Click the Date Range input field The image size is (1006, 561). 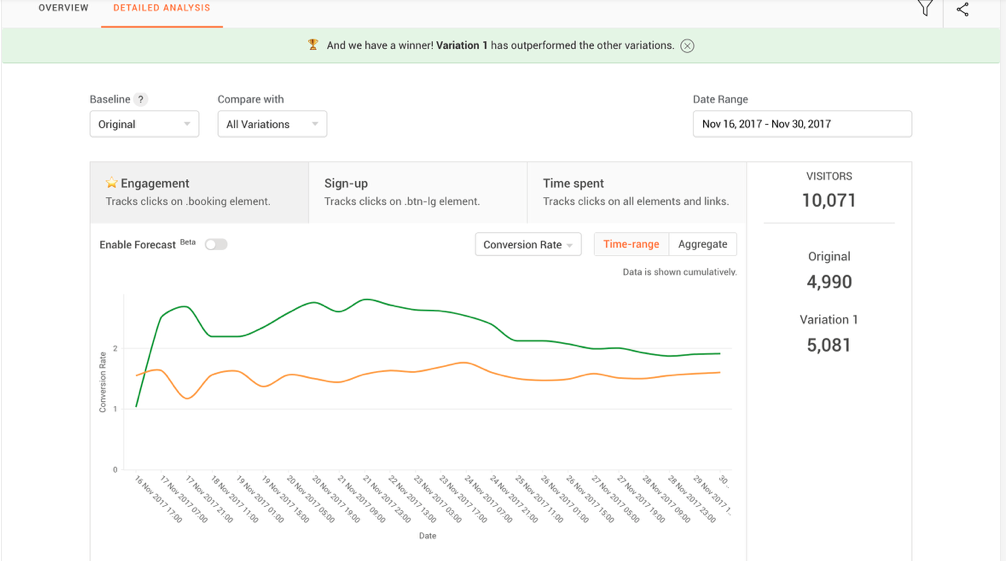[x=801, y=124]
